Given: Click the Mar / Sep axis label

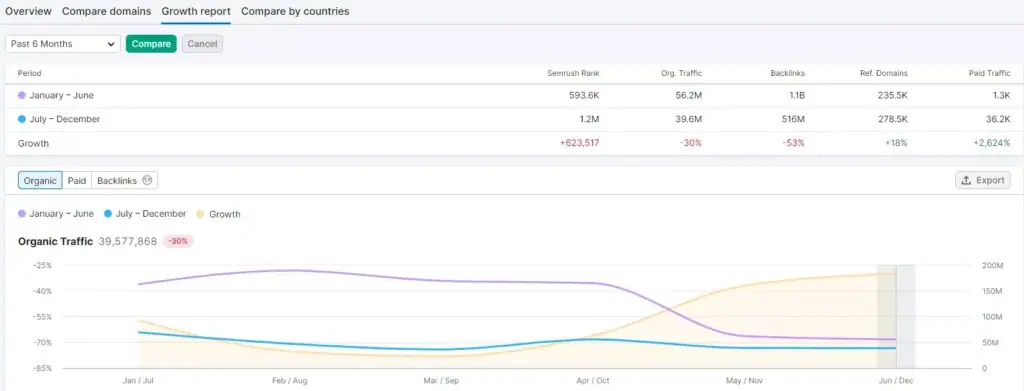Looking at the screenshot, I should [x=441, y=380].
